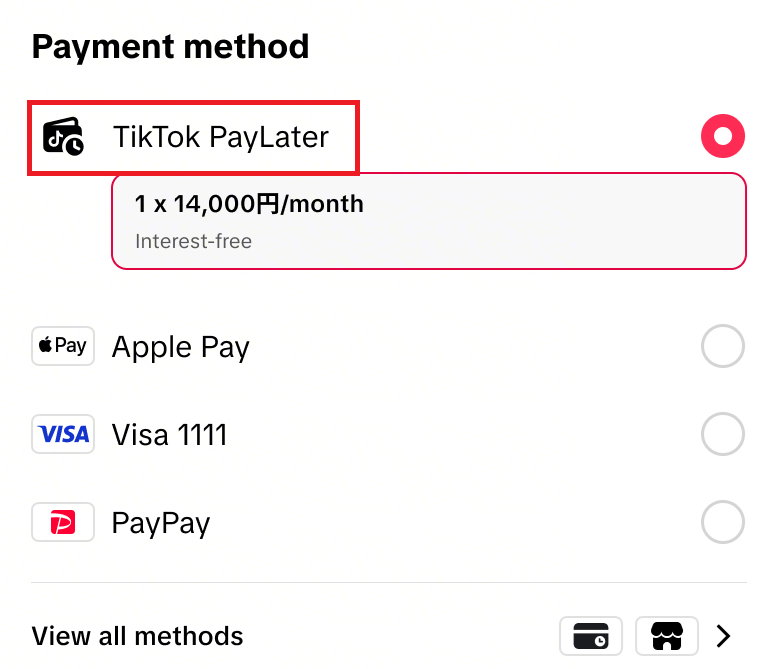Click the TikTok PayLater wallet icon
772x669 pixels.
63,136
